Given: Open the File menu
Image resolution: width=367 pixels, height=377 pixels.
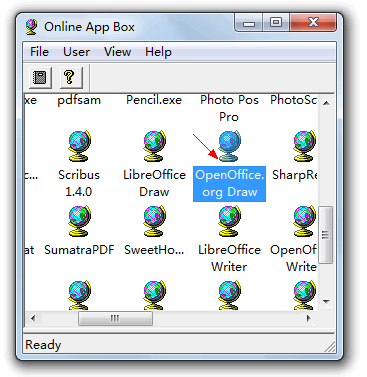Looking at the screenshot, I should (x=39, y=52).
